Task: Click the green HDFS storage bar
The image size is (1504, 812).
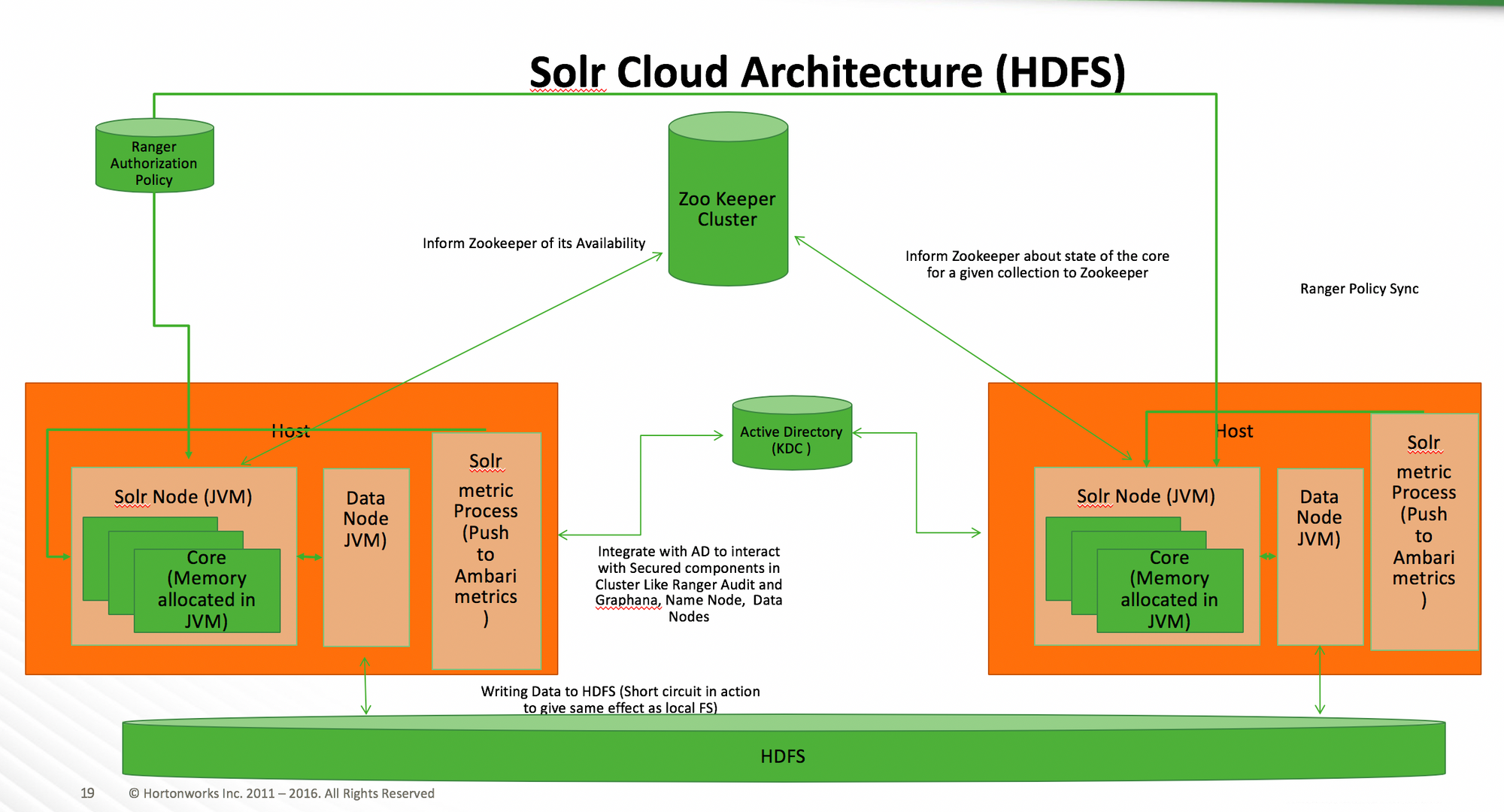Action: [x=782, y=756]
